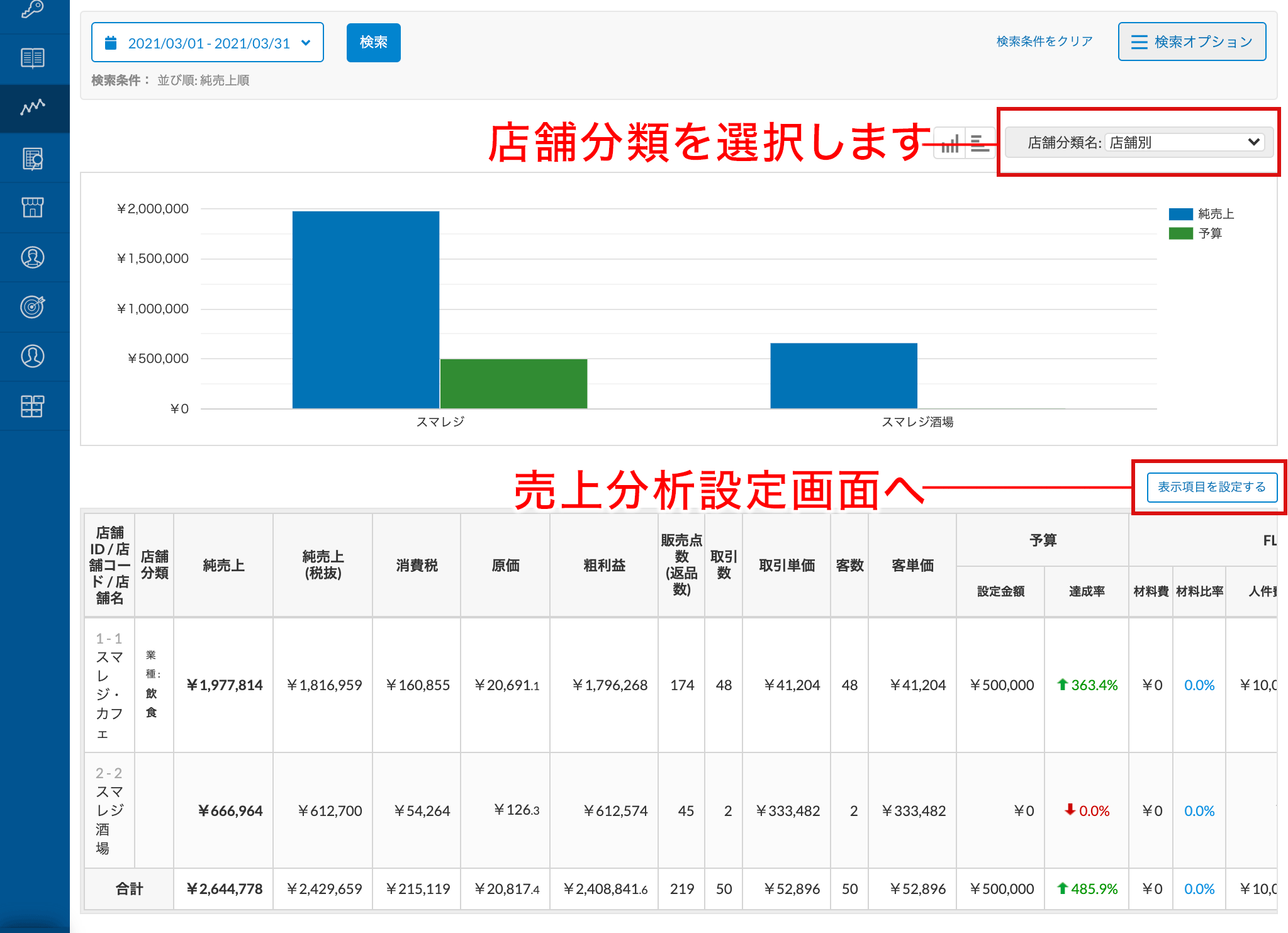Switch to horizontal bar chart view
Viewport: 1288px width, 933px height.
pos(980,143)
